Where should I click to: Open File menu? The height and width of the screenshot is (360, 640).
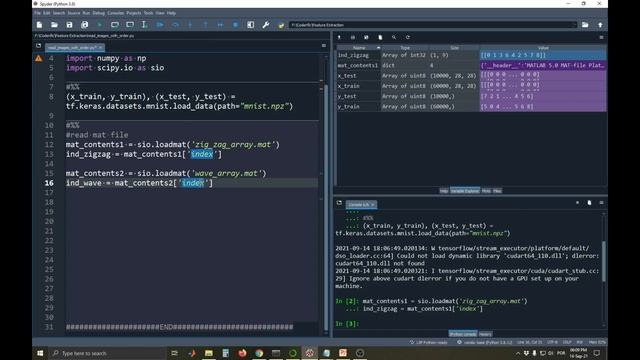pyautogui.click(x=38, y=13)
